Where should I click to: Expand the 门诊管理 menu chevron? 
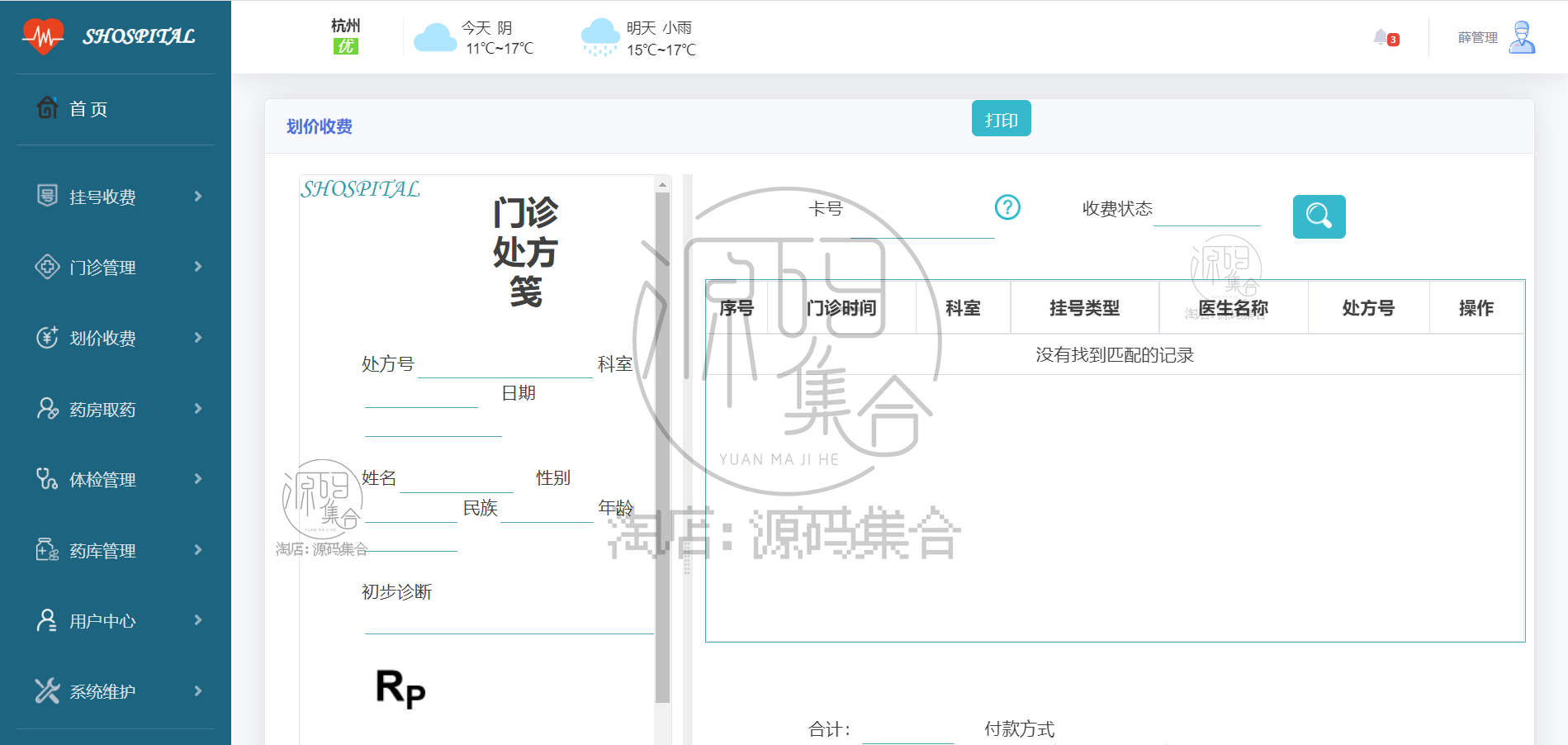[x=198, y=266]
